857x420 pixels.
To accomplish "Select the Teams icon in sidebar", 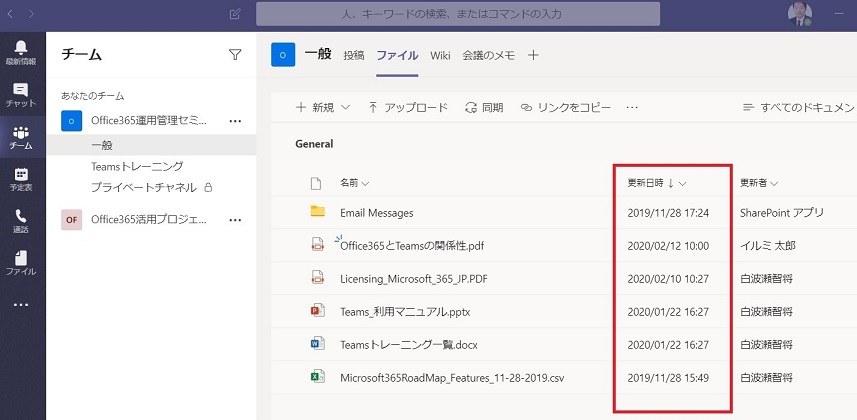I will (x=21, y=137).
